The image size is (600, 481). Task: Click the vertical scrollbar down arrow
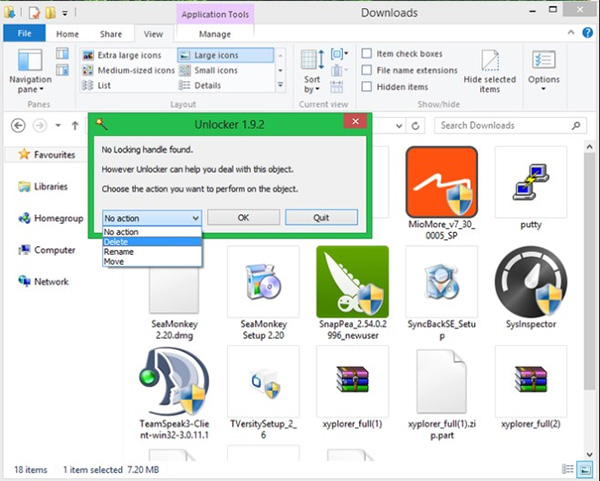click(589, 454)
